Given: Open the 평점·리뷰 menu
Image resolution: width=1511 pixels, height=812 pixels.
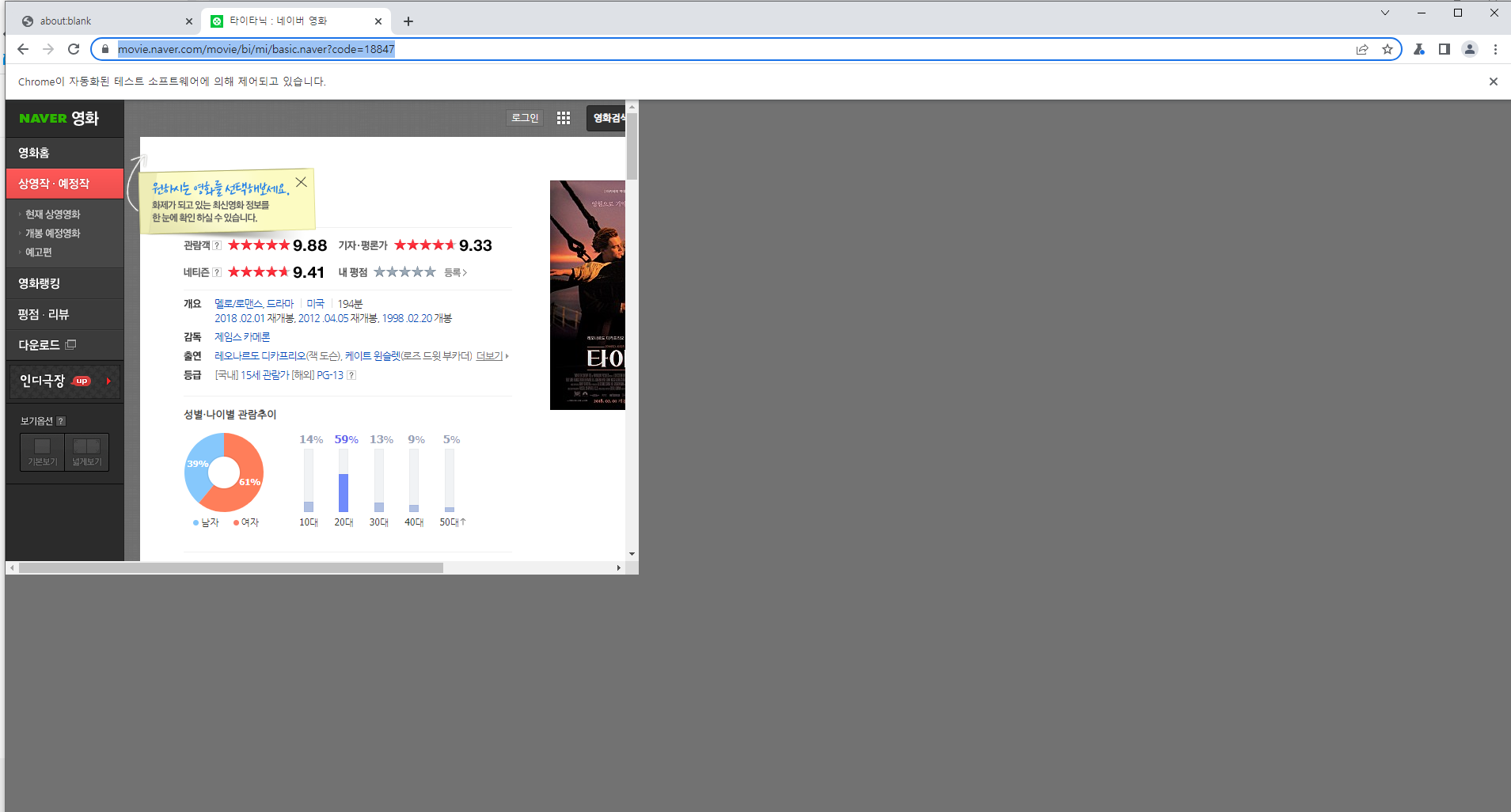Looking at the screenshot, I should pos(64,314).
